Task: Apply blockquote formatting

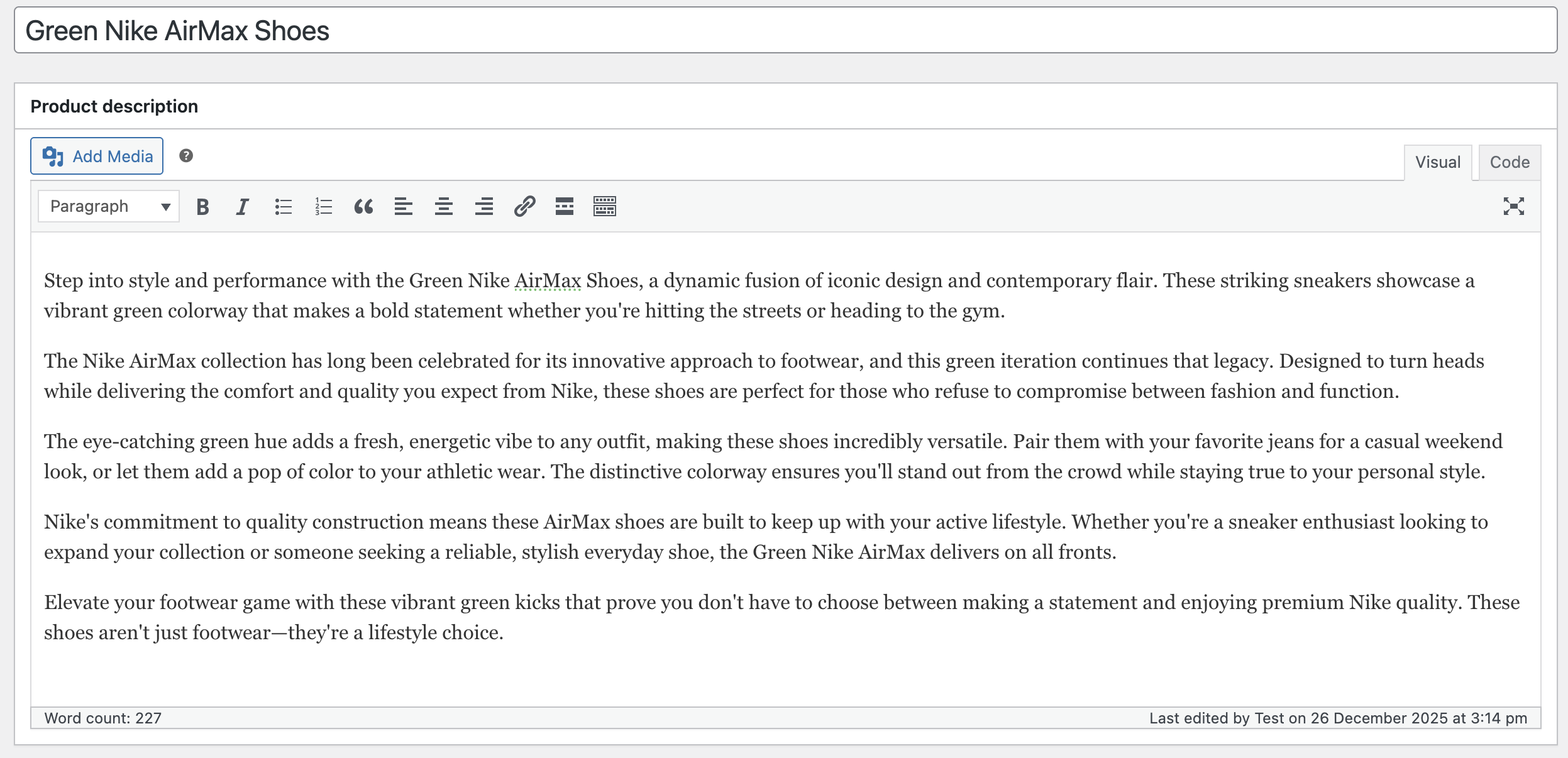Action: coord(363,206)
